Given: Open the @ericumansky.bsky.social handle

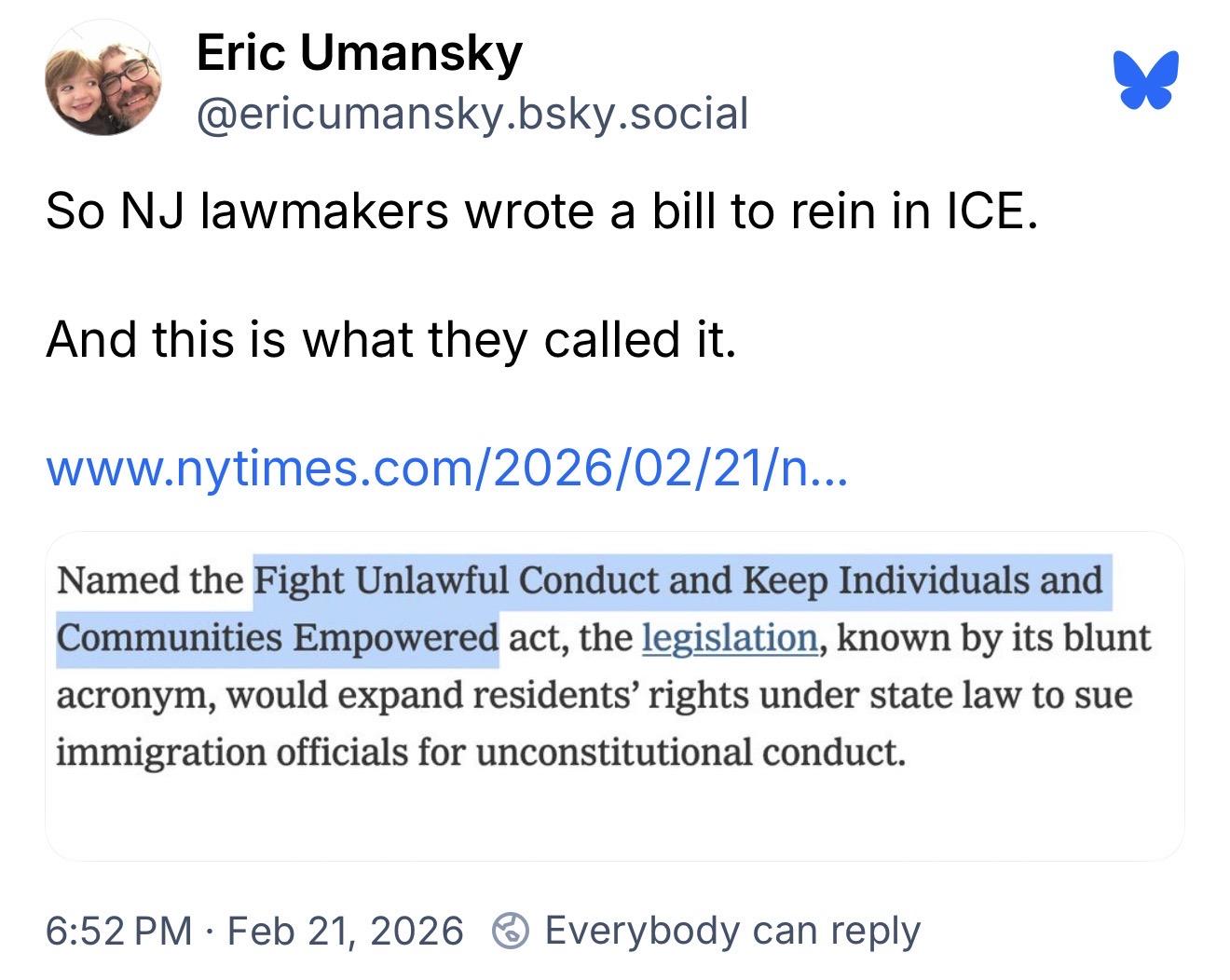Looking at the screenshot, I should click(472, 114).
